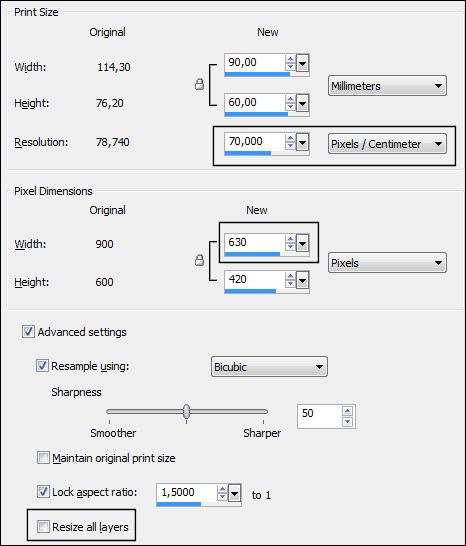The image size is (466, 546).
Task: Click the print size lock icon
Action: [199, 84]
